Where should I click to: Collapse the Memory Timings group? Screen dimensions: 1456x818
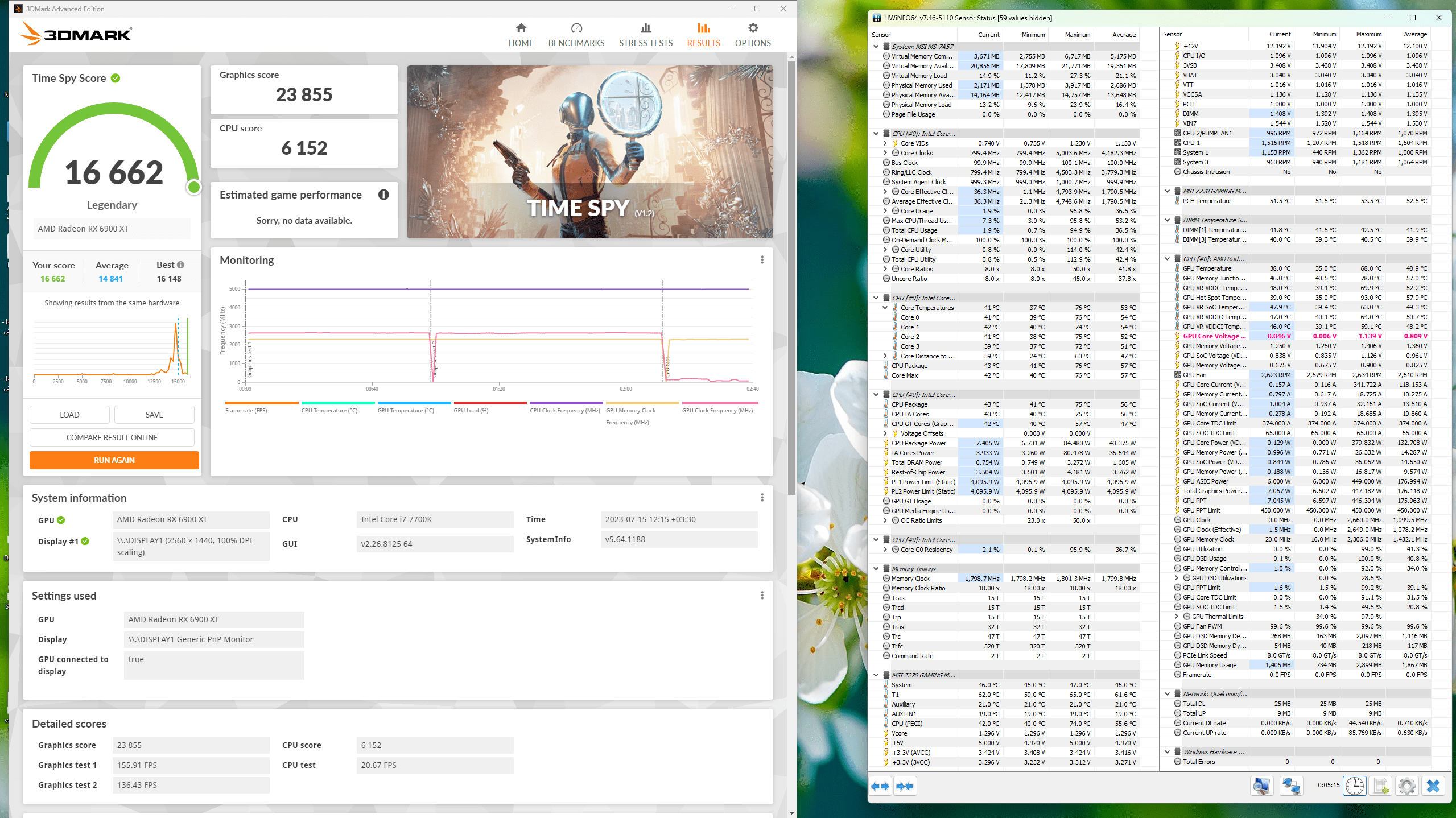(876, 569)
